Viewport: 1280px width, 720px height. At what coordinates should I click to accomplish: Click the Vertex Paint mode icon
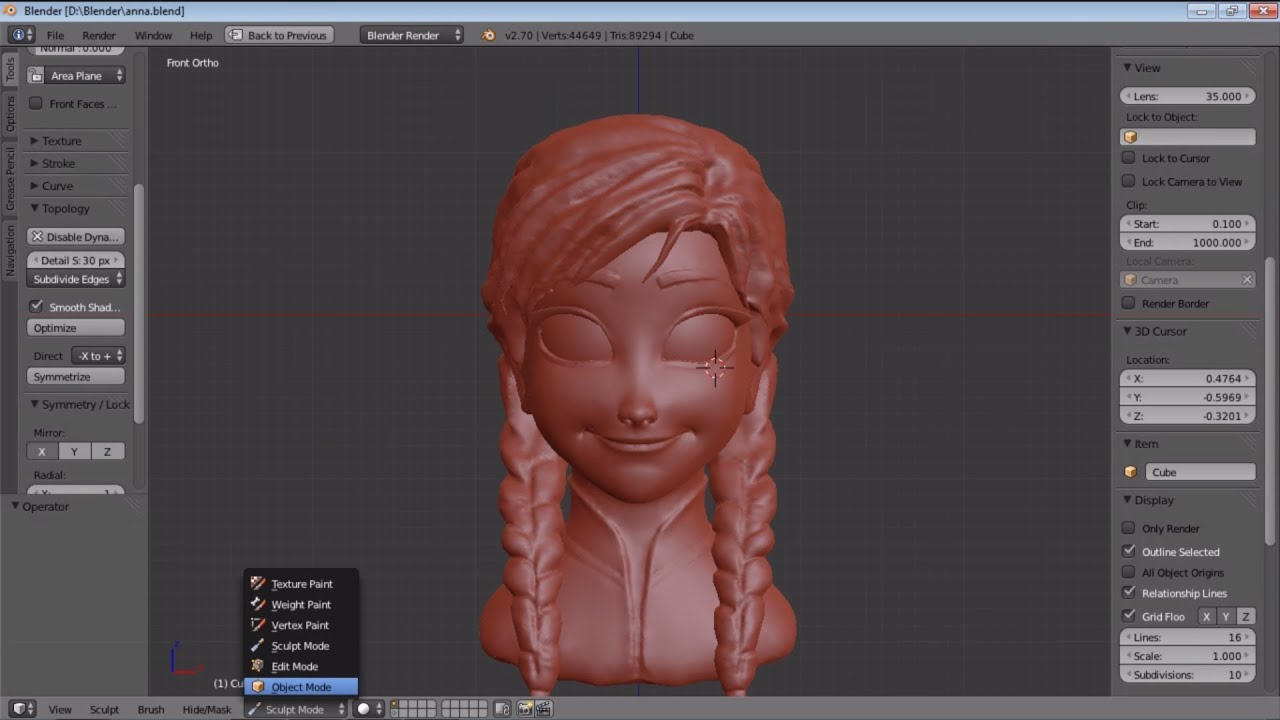[x=258, y=625]
